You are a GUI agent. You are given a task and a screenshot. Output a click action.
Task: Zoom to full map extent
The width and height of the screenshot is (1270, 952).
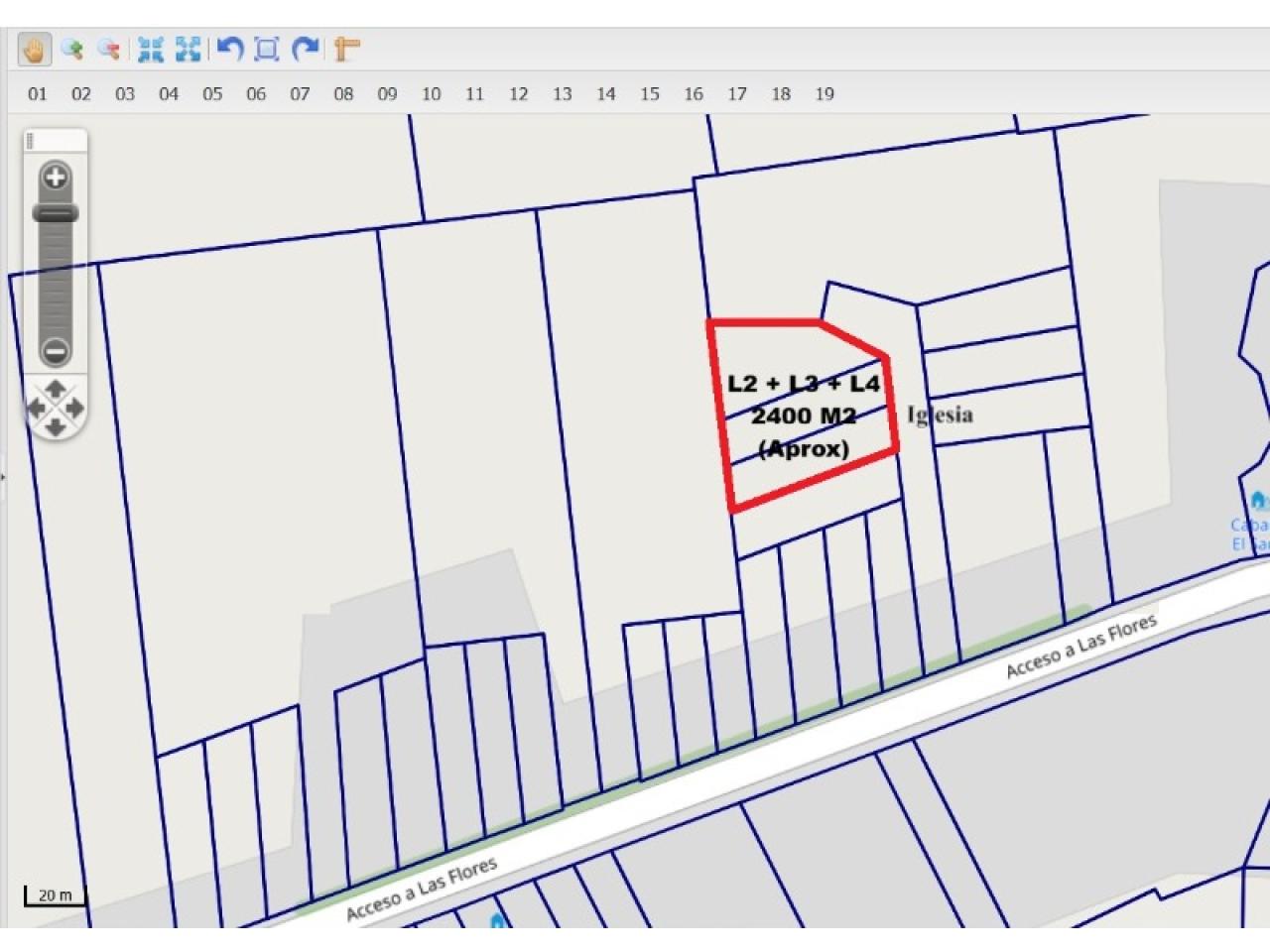click(x=267, y=49)
